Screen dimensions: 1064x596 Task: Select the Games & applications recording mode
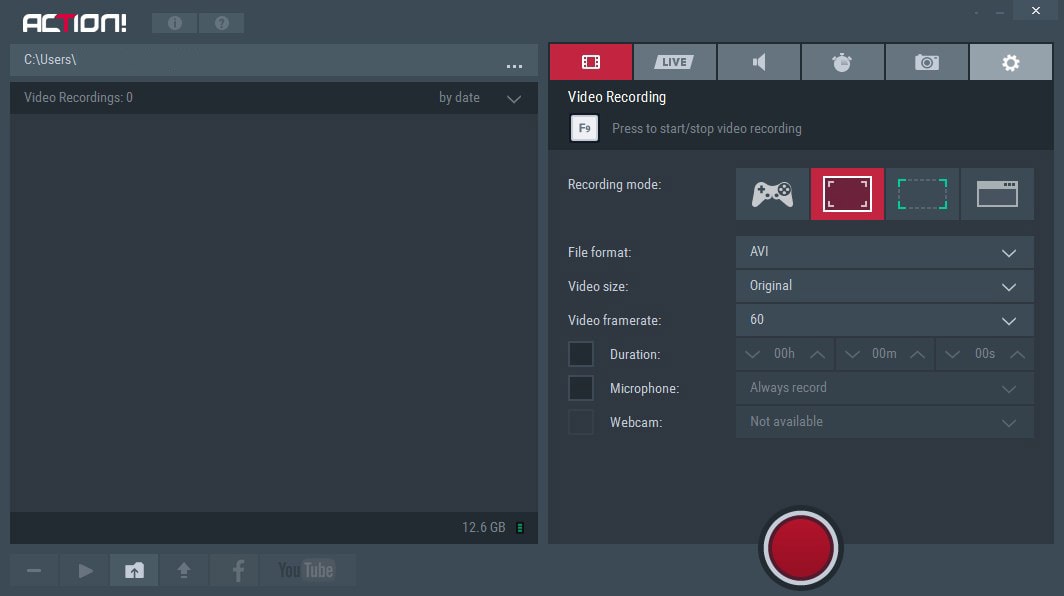pyautogui.click(x=772, y=194)
